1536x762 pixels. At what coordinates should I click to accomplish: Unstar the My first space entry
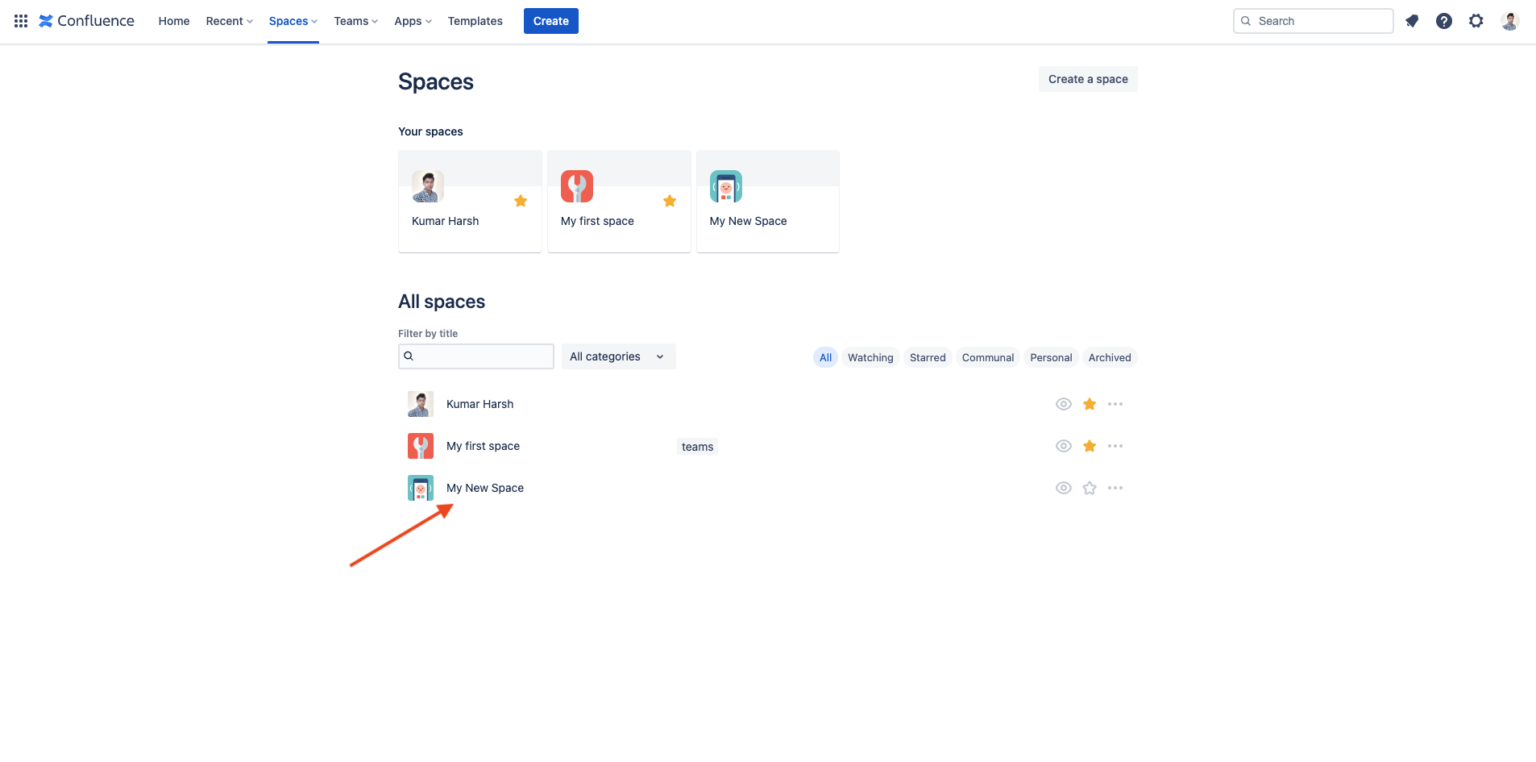pyautogui.click(x=1089, y=445)
